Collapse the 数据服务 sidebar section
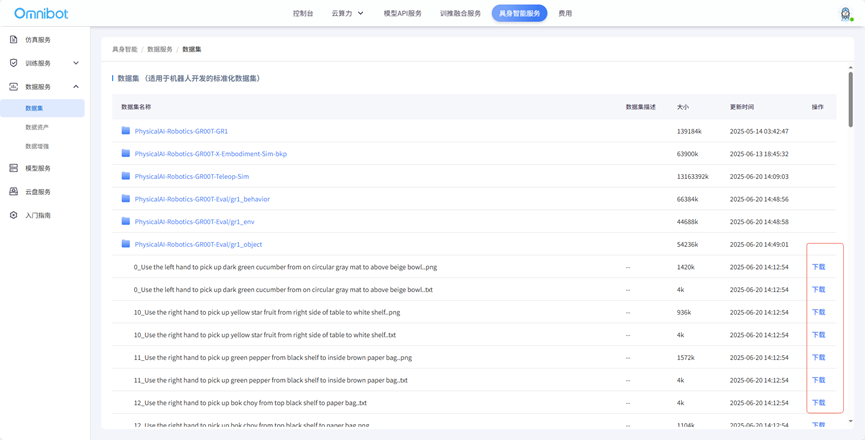The image size is (865, 440). (x=76, y=87)
